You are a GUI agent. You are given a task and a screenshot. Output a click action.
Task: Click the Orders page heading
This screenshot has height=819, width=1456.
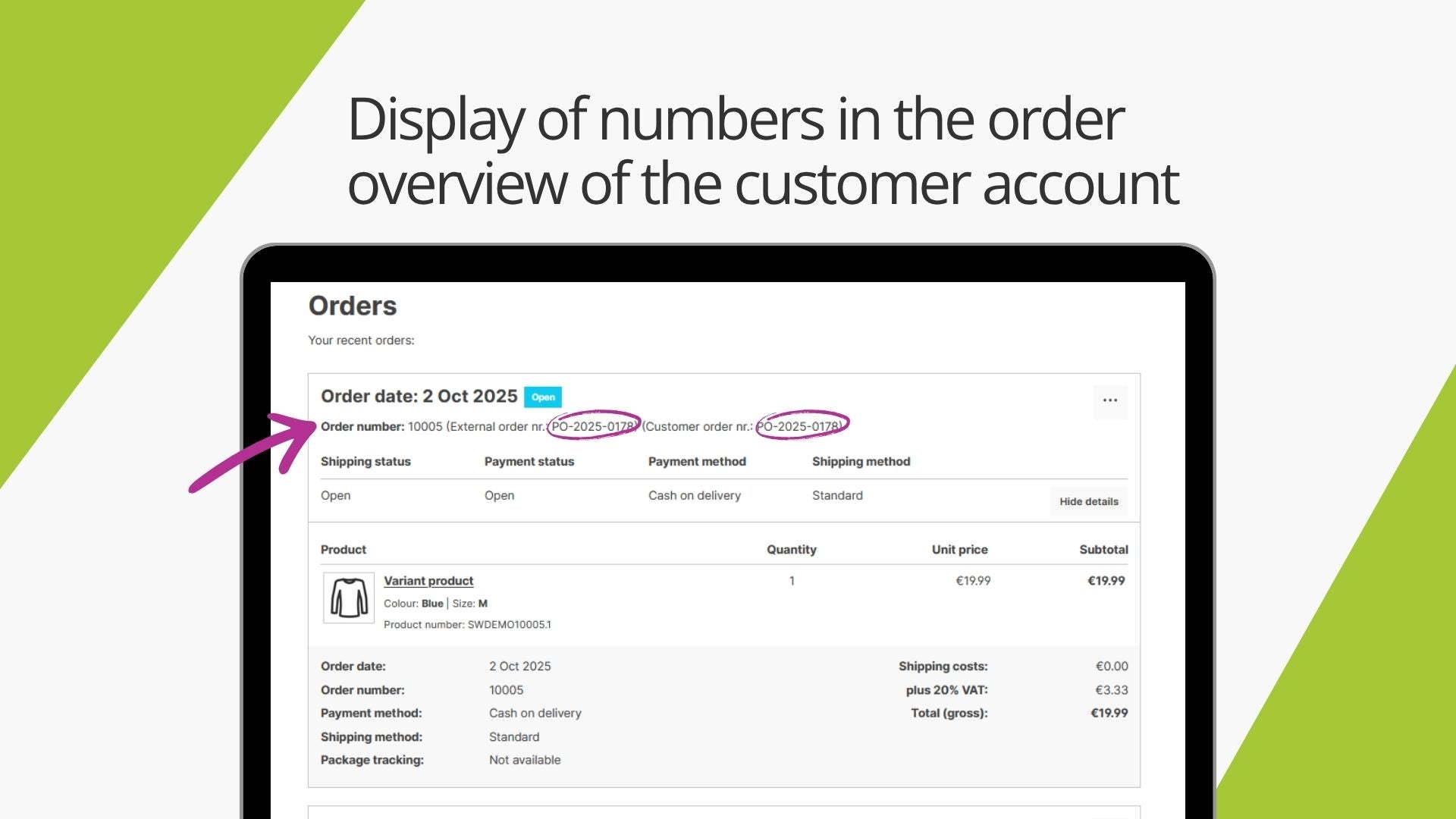click(353, 306)
